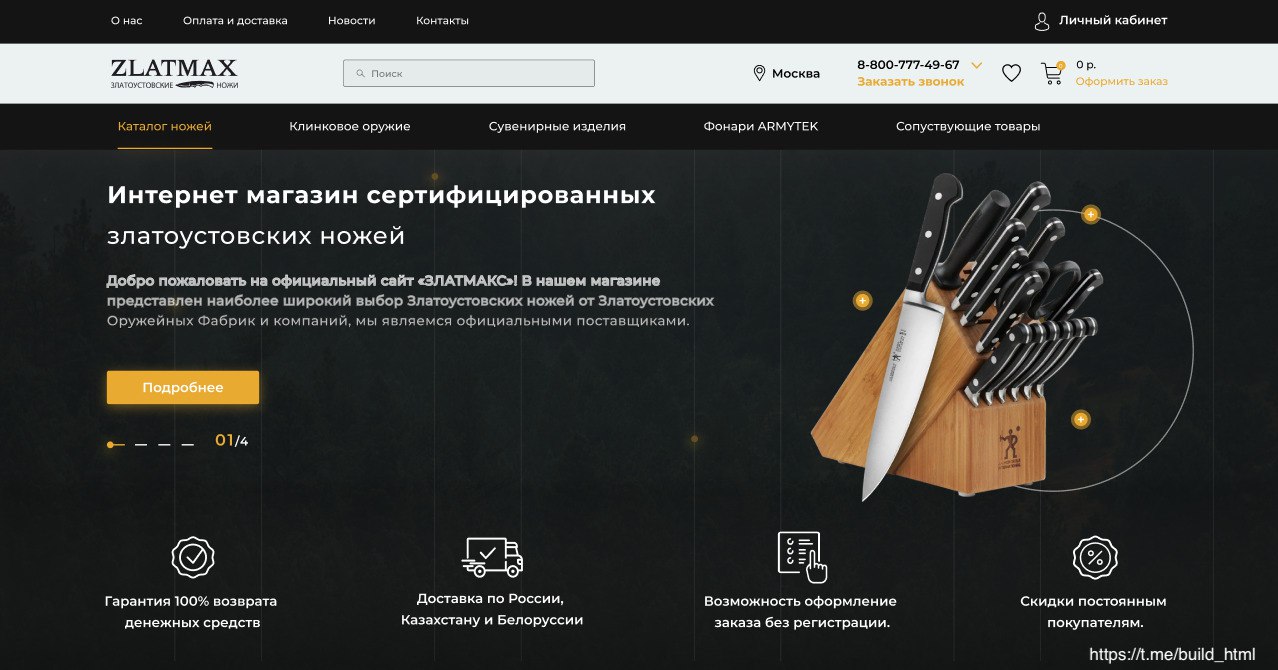This screenshot has width=1278, height=670.
Task: Open the wishlist heart icon
Action: (1011, 73)
